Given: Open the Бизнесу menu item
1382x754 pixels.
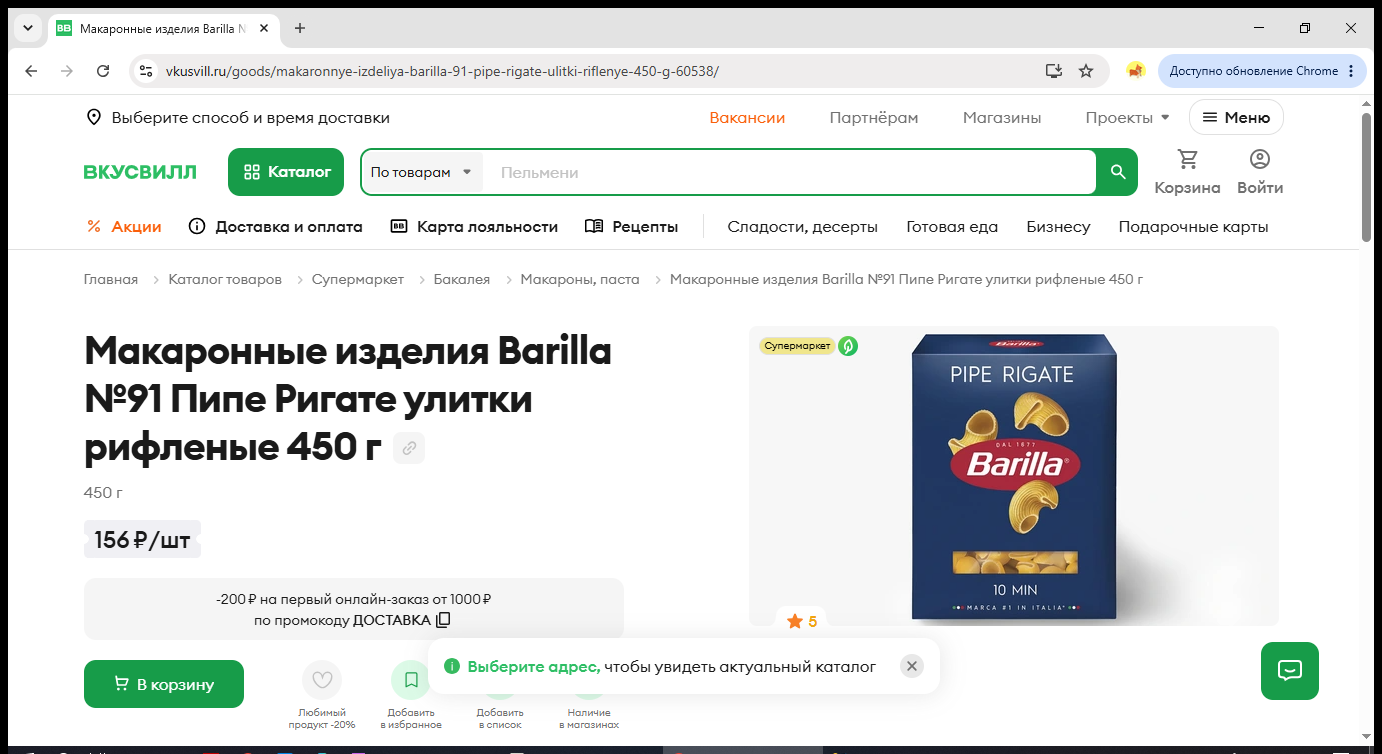Looking at the screenshot, I should pyautogui.click(x=1058, y=227).
